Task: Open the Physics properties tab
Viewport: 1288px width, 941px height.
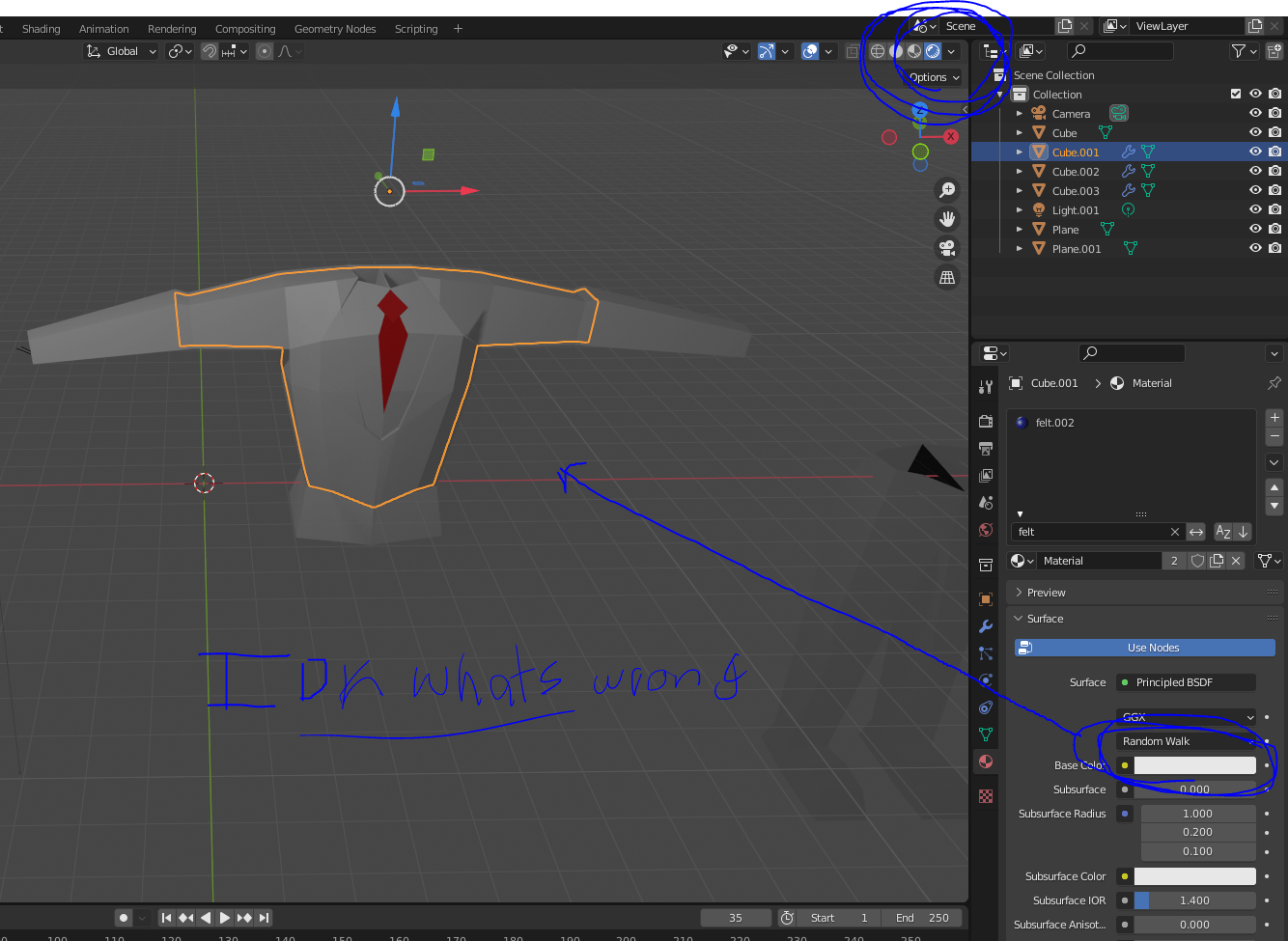Action: pyautogui.click(x=985, y=680)
